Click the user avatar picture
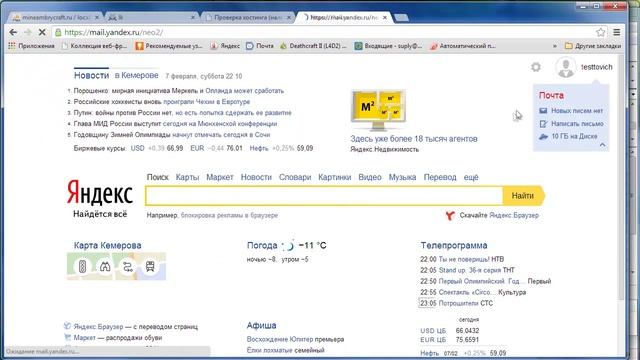The width and height of the screenshot is (640, 360). tap(566, 67)
